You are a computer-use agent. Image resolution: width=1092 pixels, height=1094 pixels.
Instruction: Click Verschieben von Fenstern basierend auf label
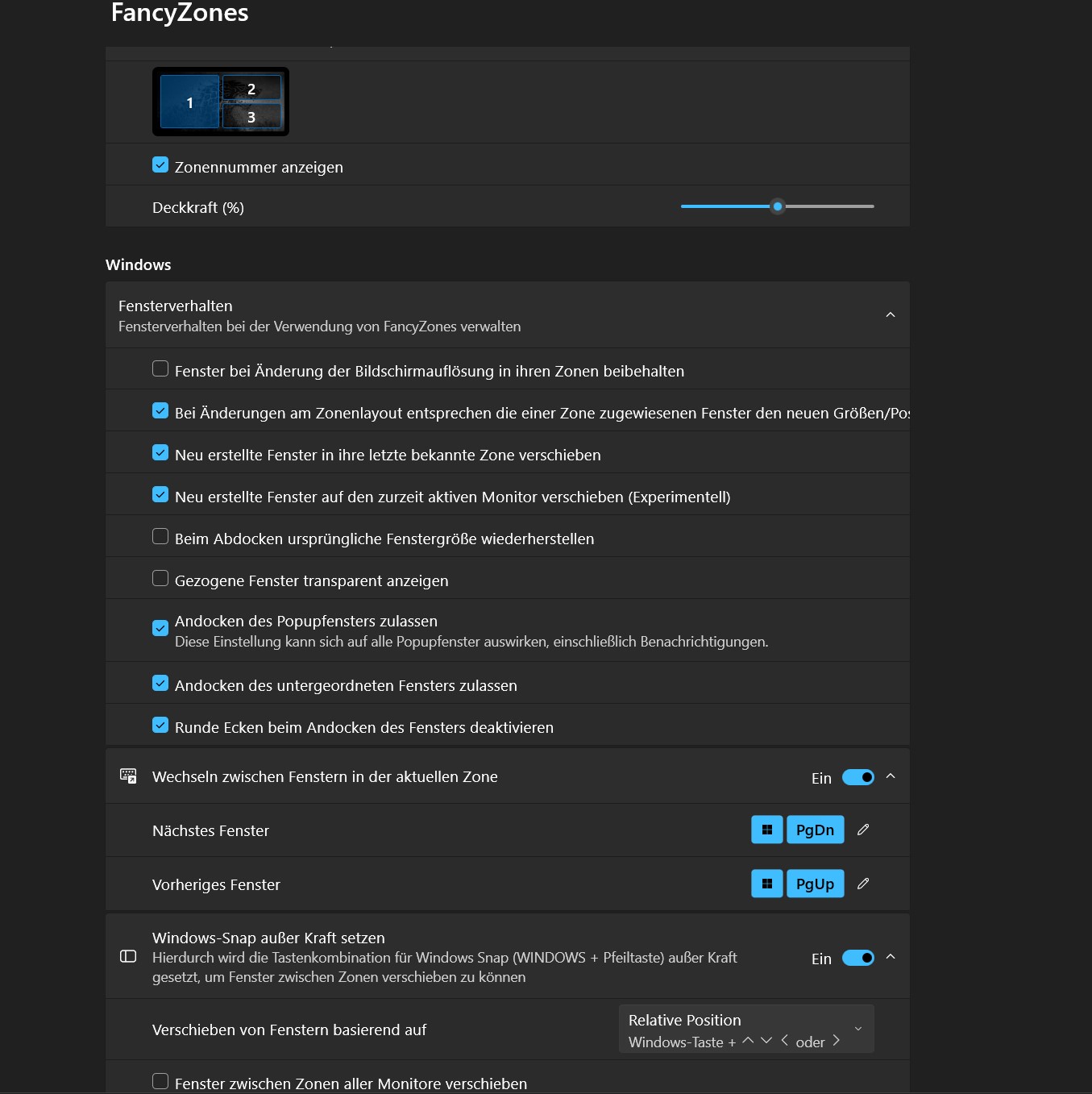(289, 1030)
